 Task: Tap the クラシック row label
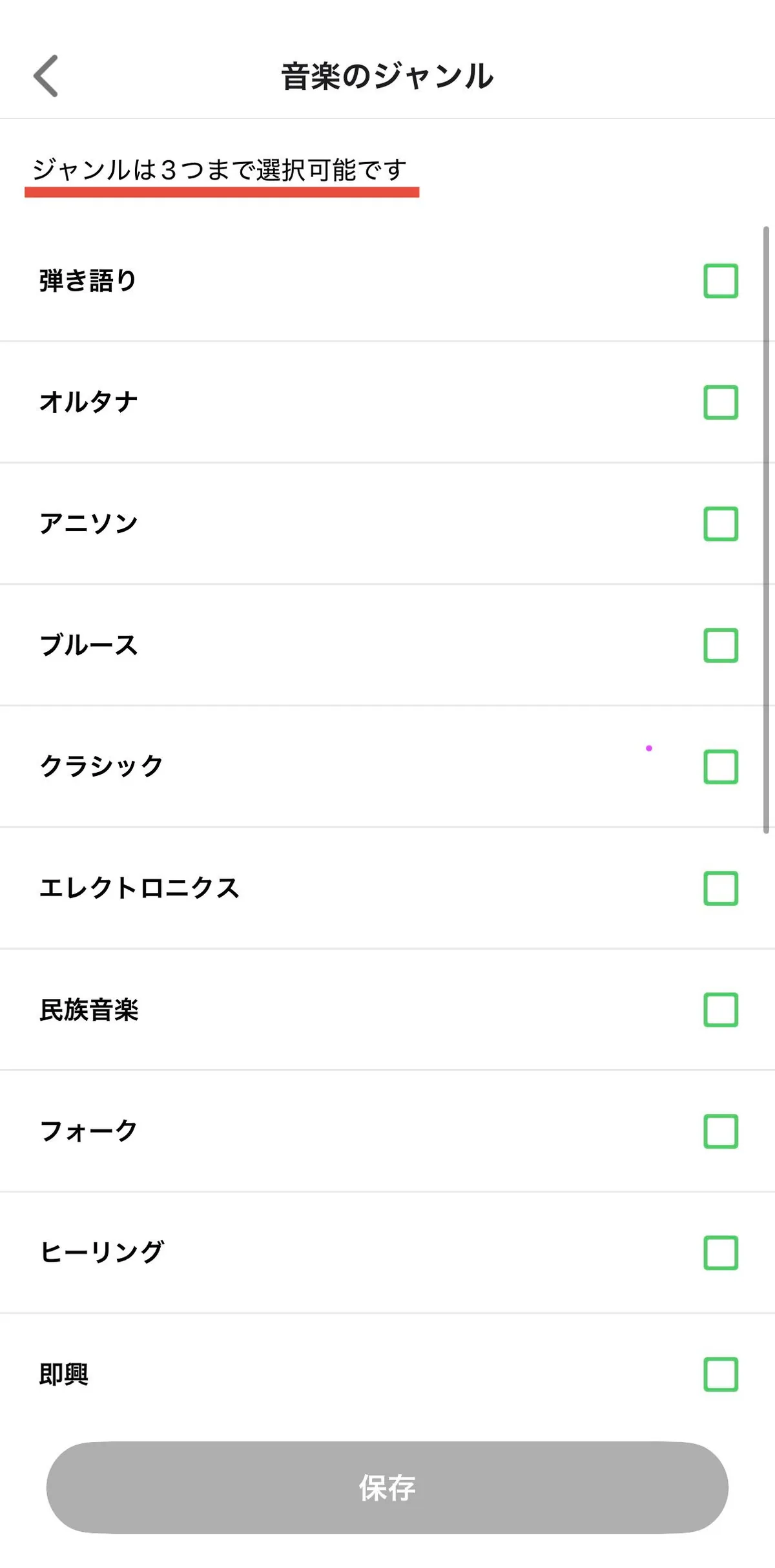point(101,766)
